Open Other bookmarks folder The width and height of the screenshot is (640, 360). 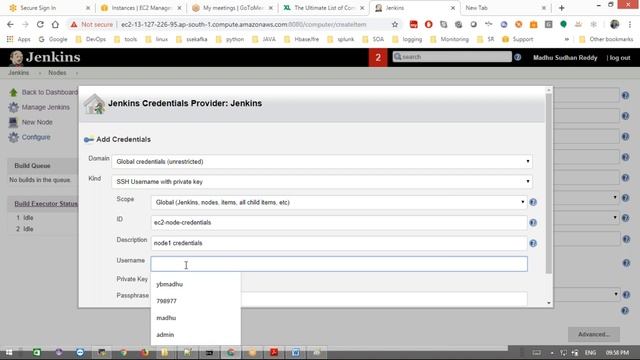click(x=607, y=39)
